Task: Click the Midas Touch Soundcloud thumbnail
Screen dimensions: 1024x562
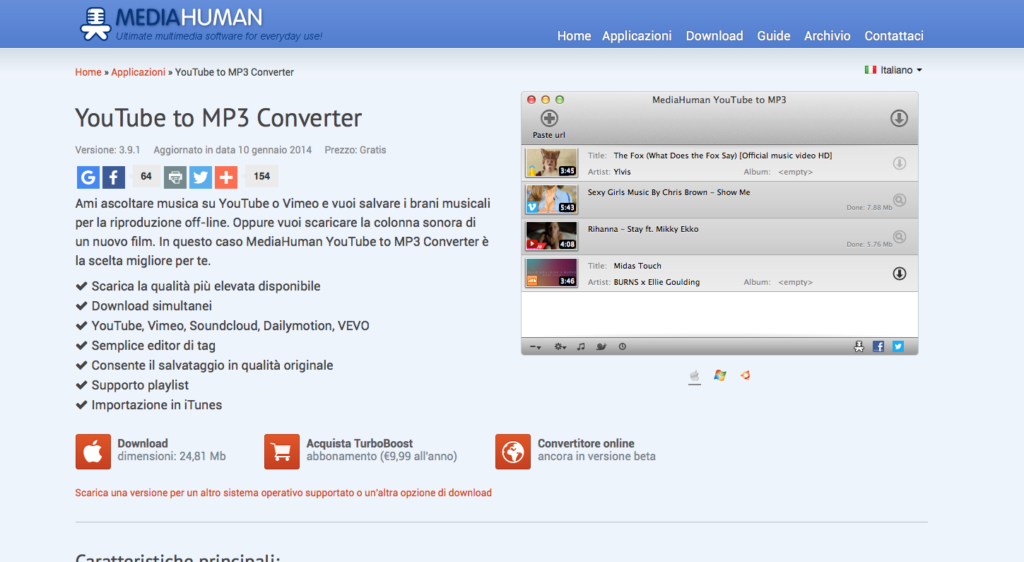Action: coord(551,273)
